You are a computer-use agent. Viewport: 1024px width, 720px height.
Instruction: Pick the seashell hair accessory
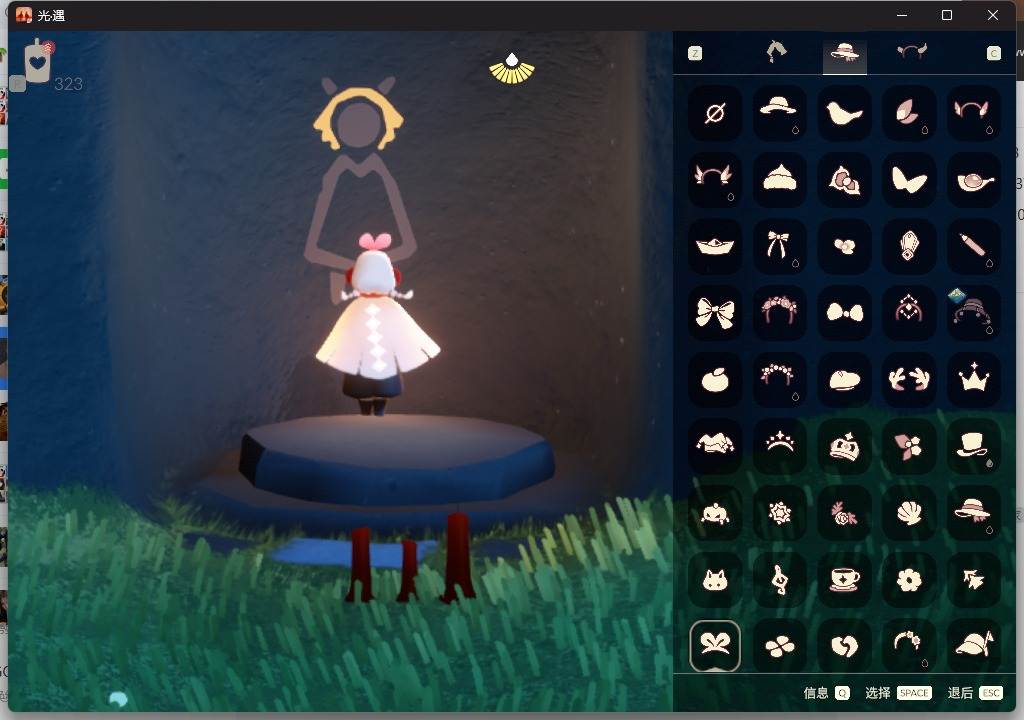[x=908, y=513]
